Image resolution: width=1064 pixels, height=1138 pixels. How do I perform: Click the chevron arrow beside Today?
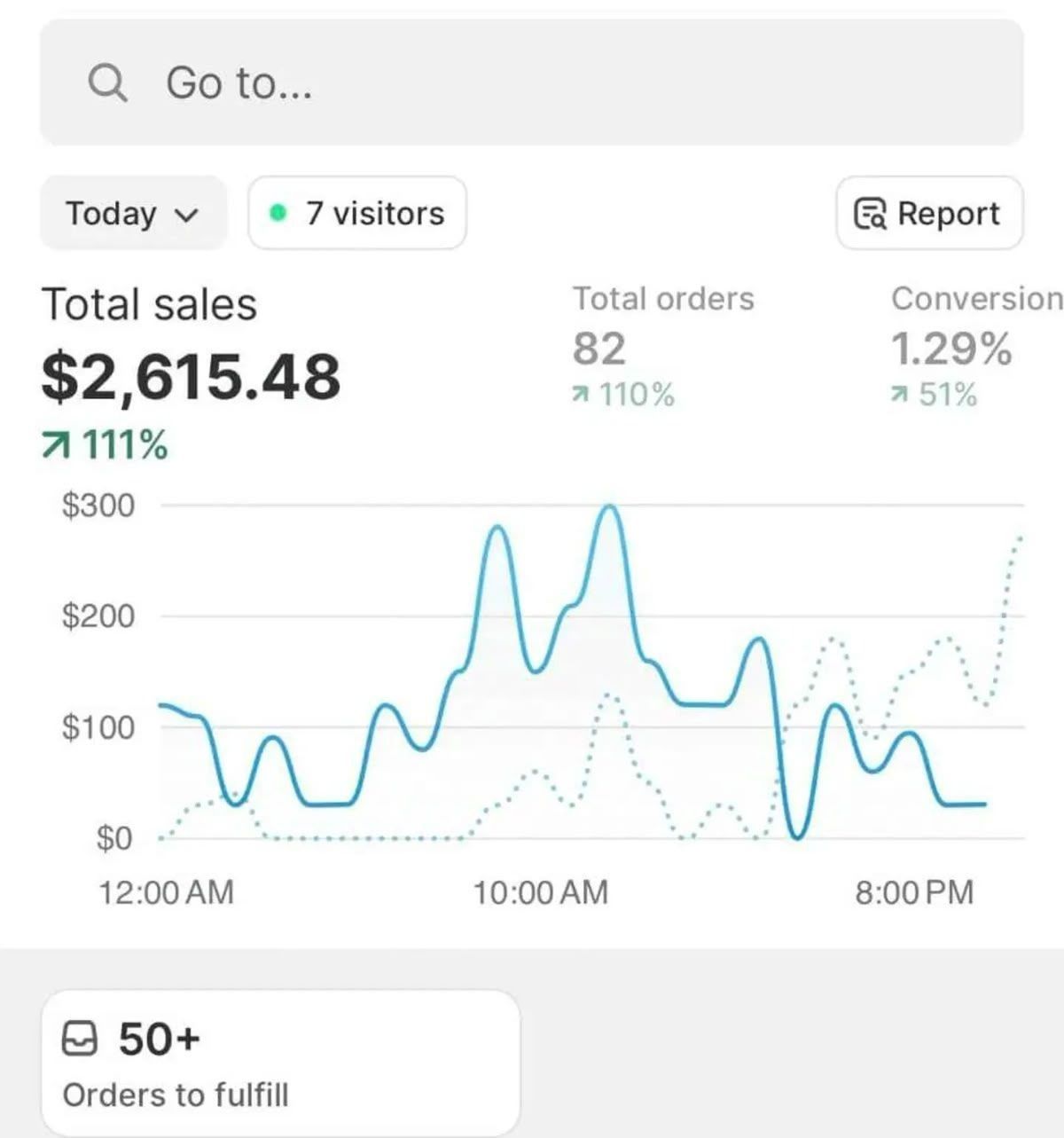click(x=187, y=215)
